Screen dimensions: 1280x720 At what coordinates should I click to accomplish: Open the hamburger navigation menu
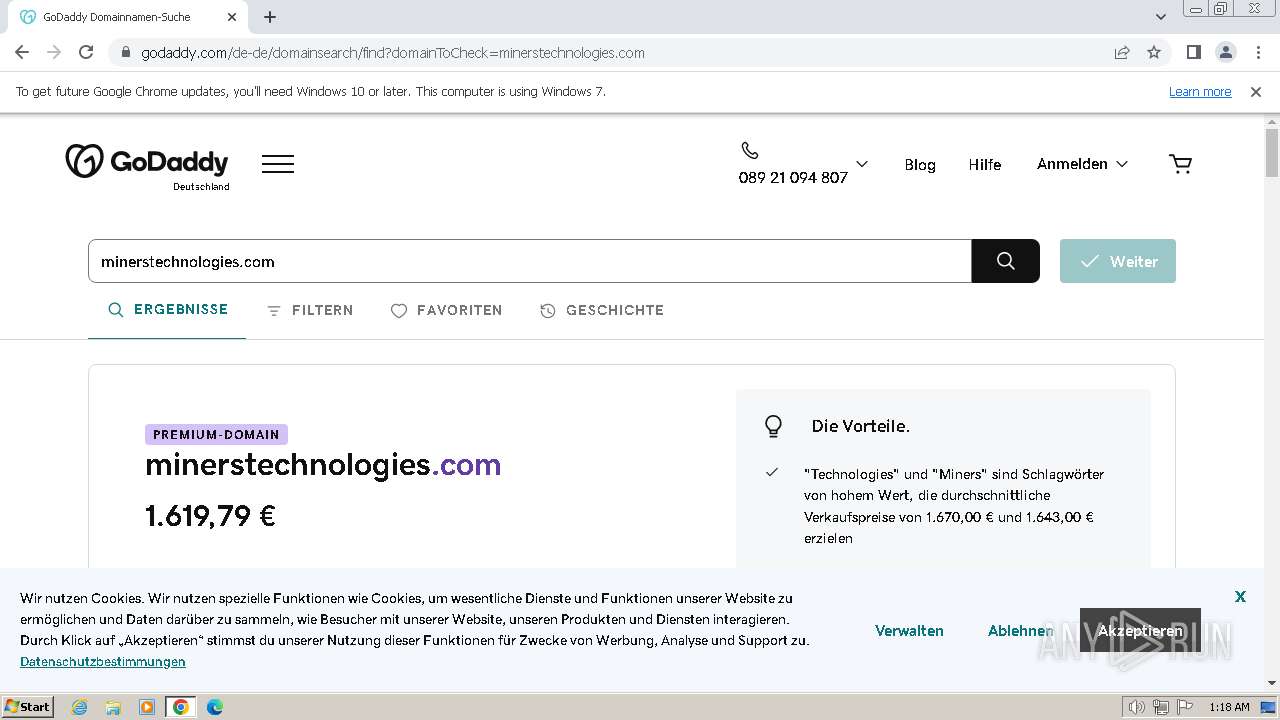click(278, 164)
